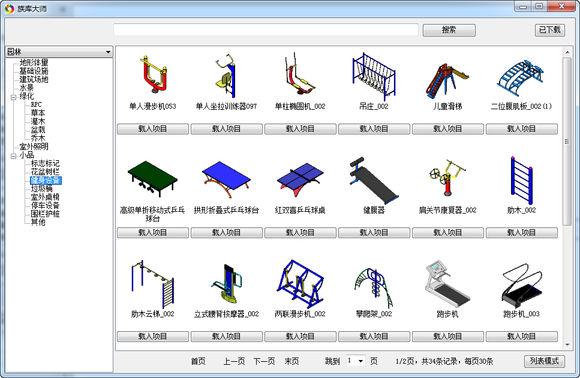
Task: Load 红双喜乒乓球桌 into project
Action: [x=300, y=233]
